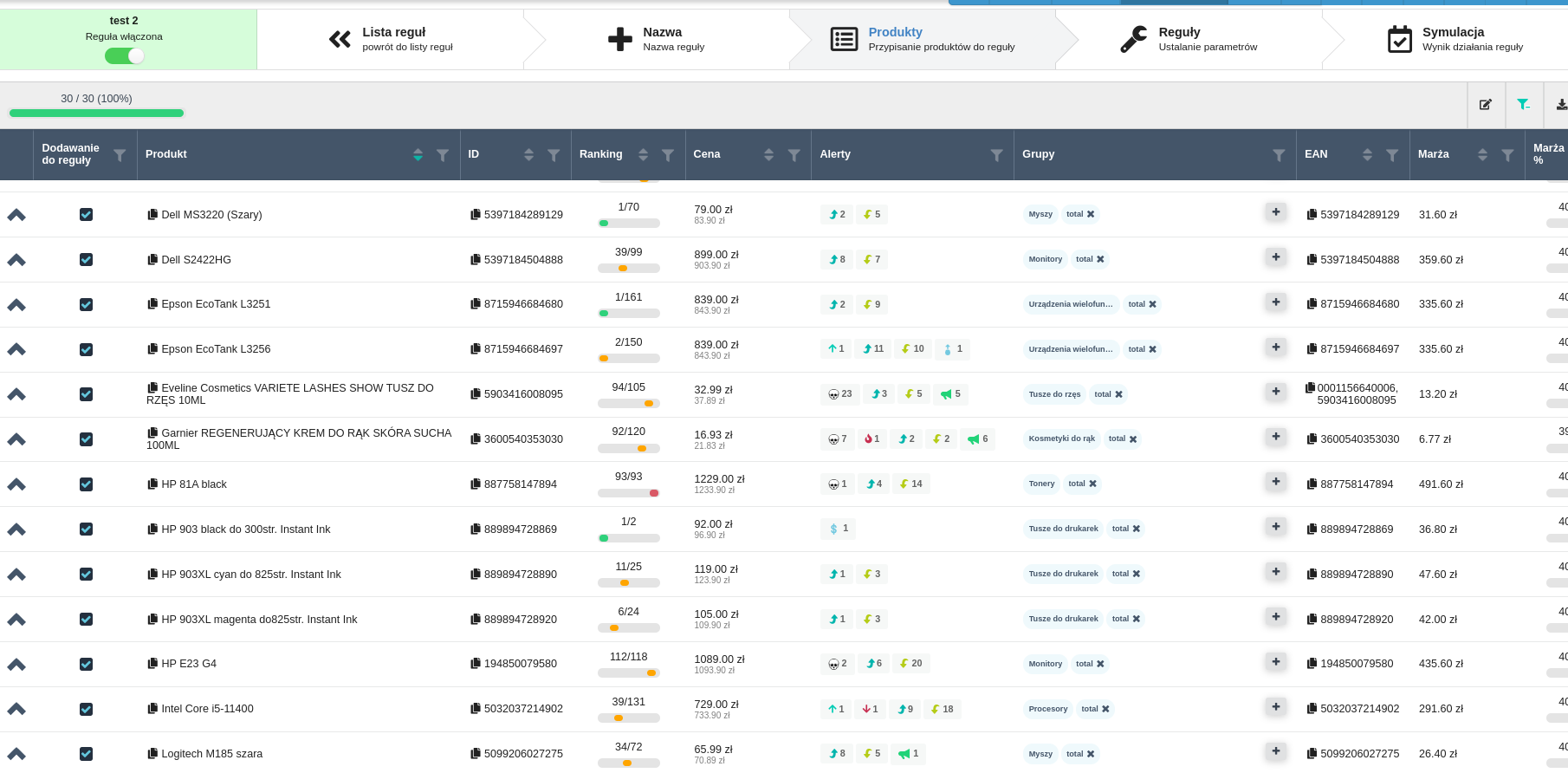
Task: Click Monitory tag on Dell S2422HG row
Action: point(1046,259)
